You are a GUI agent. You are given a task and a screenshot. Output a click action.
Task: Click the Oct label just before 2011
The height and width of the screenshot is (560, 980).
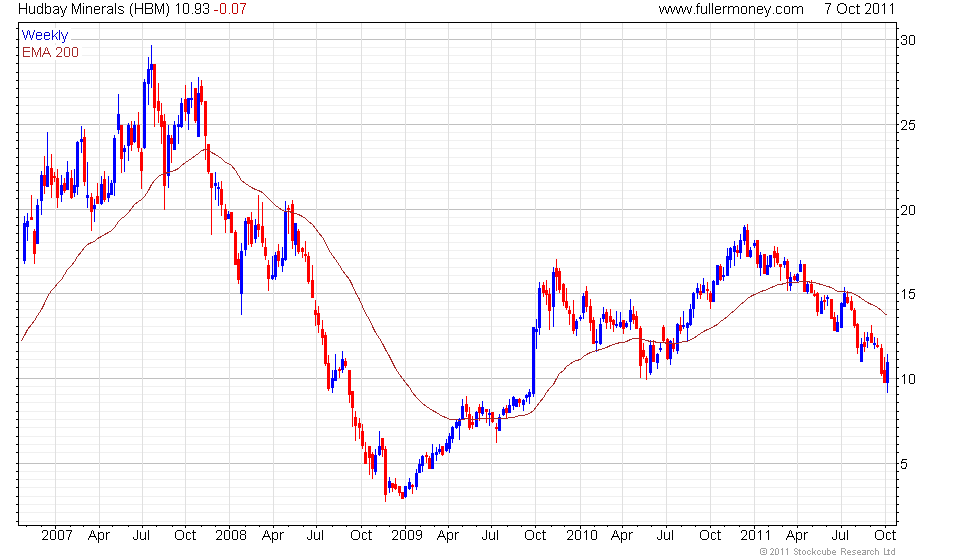pyautogui.click(x=710, y=536)
